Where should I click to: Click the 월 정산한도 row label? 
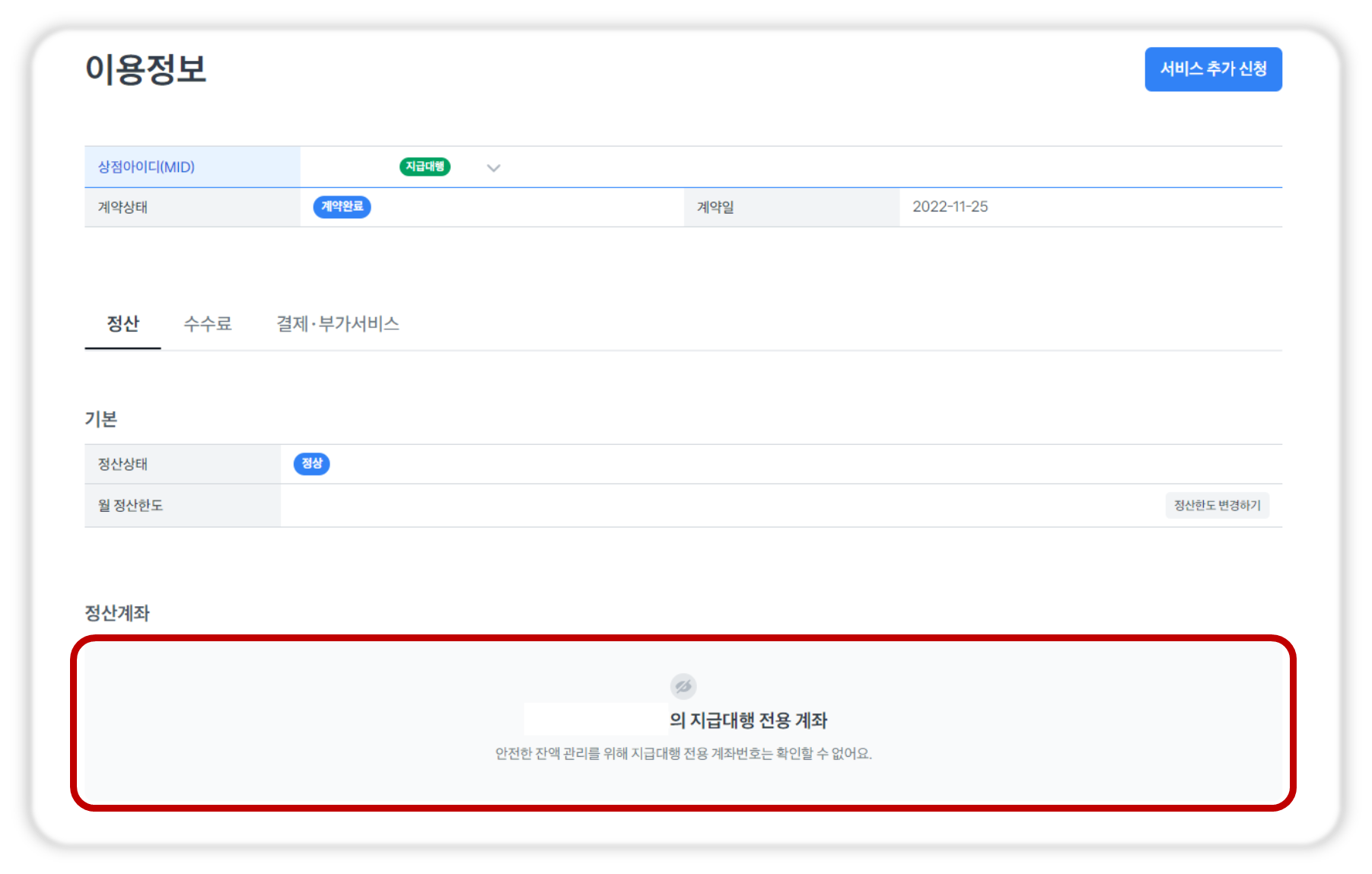pyautogui.click(x=130, y=506)
